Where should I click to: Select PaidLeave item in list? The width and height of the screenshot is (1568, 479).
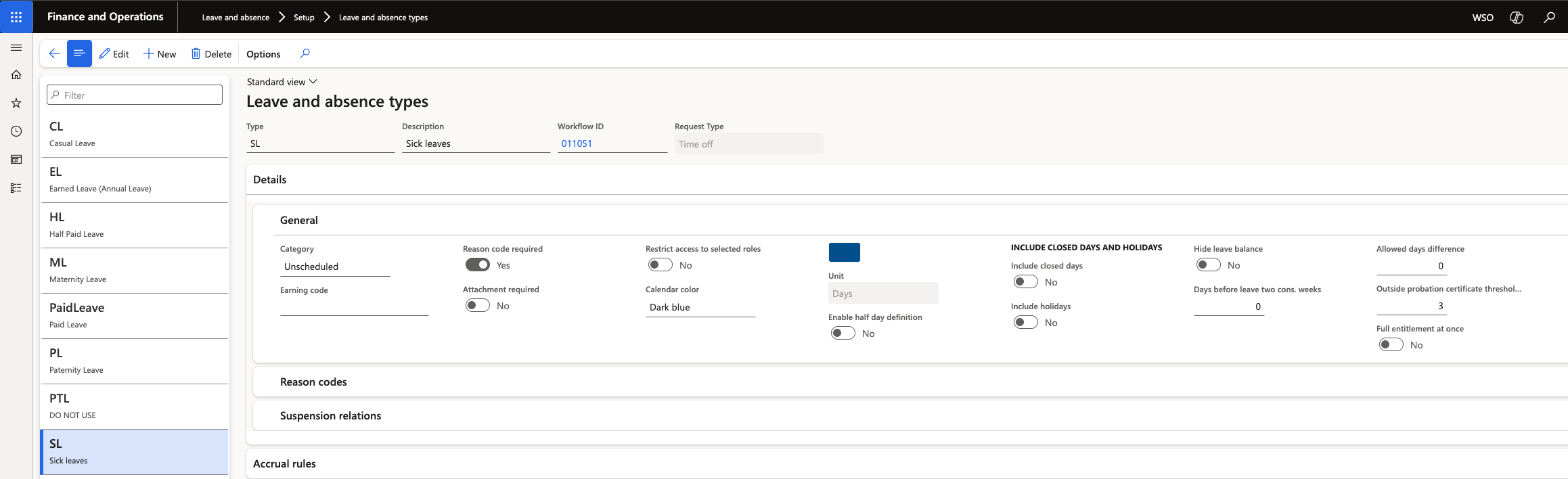[135, 316]
